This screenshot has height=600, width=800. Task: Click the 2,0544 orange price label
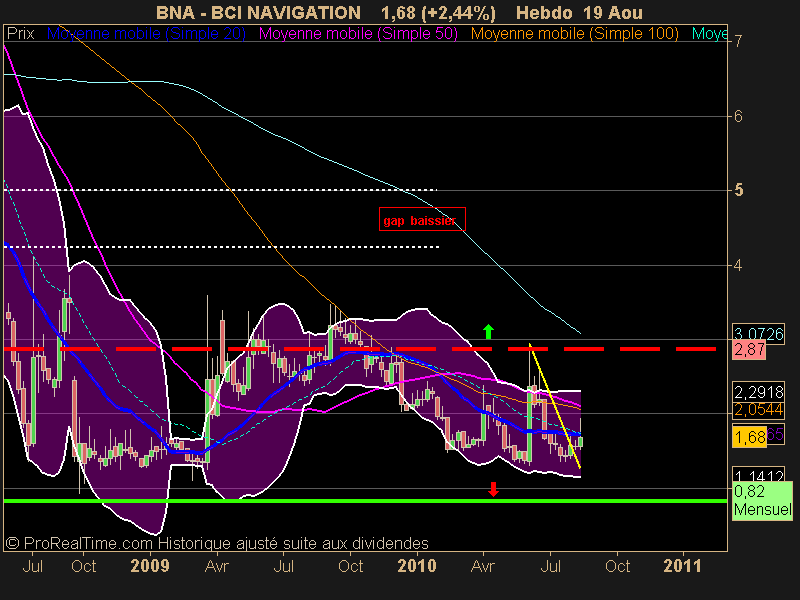coord(758,409)
